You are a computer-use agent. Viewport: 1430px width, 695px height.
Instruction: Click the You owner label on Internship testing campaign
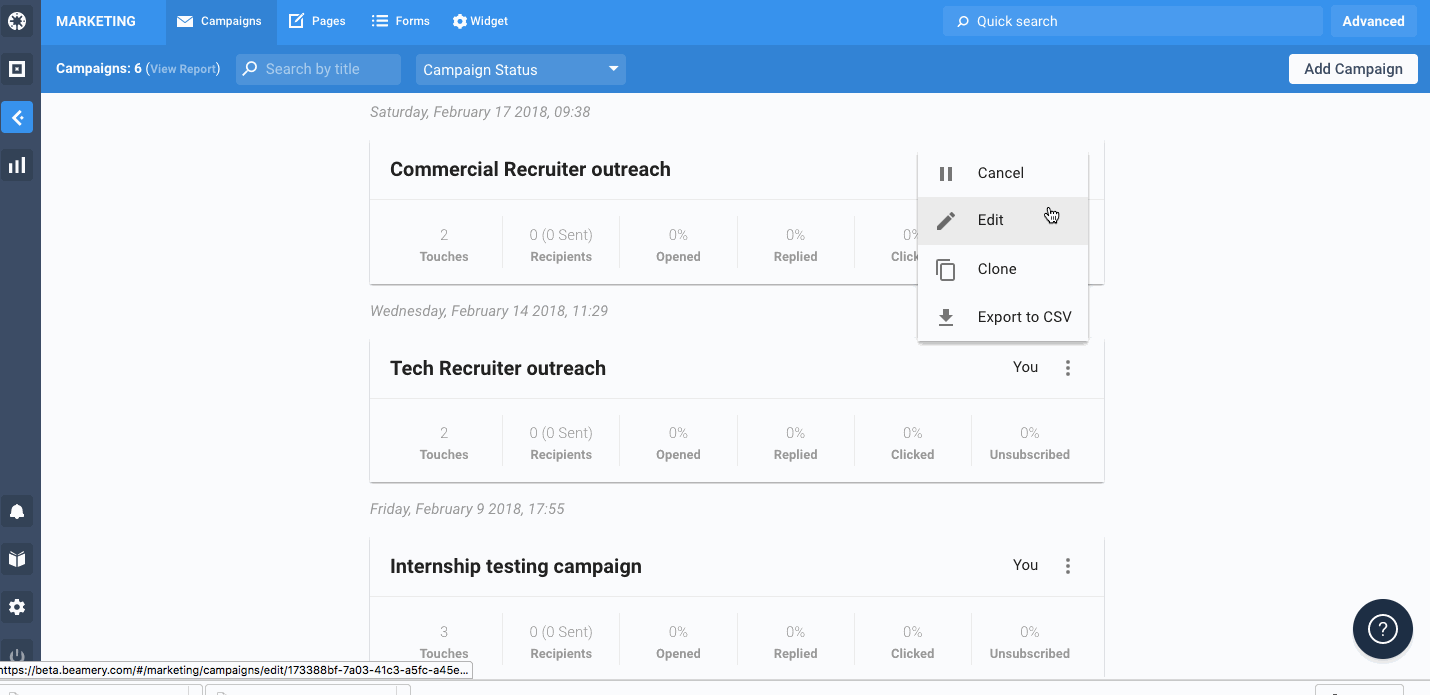click(x=1026, y=565)
